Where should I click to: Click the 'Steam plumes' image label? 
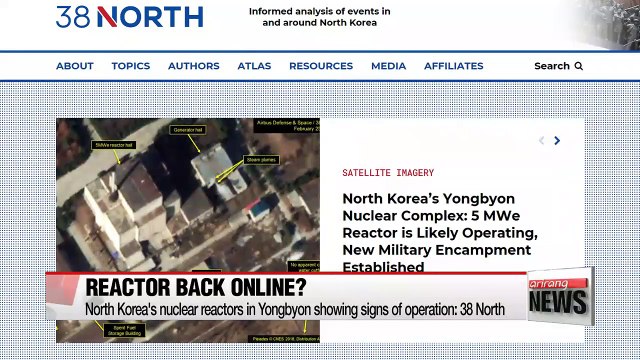click(x=262, y=160)
